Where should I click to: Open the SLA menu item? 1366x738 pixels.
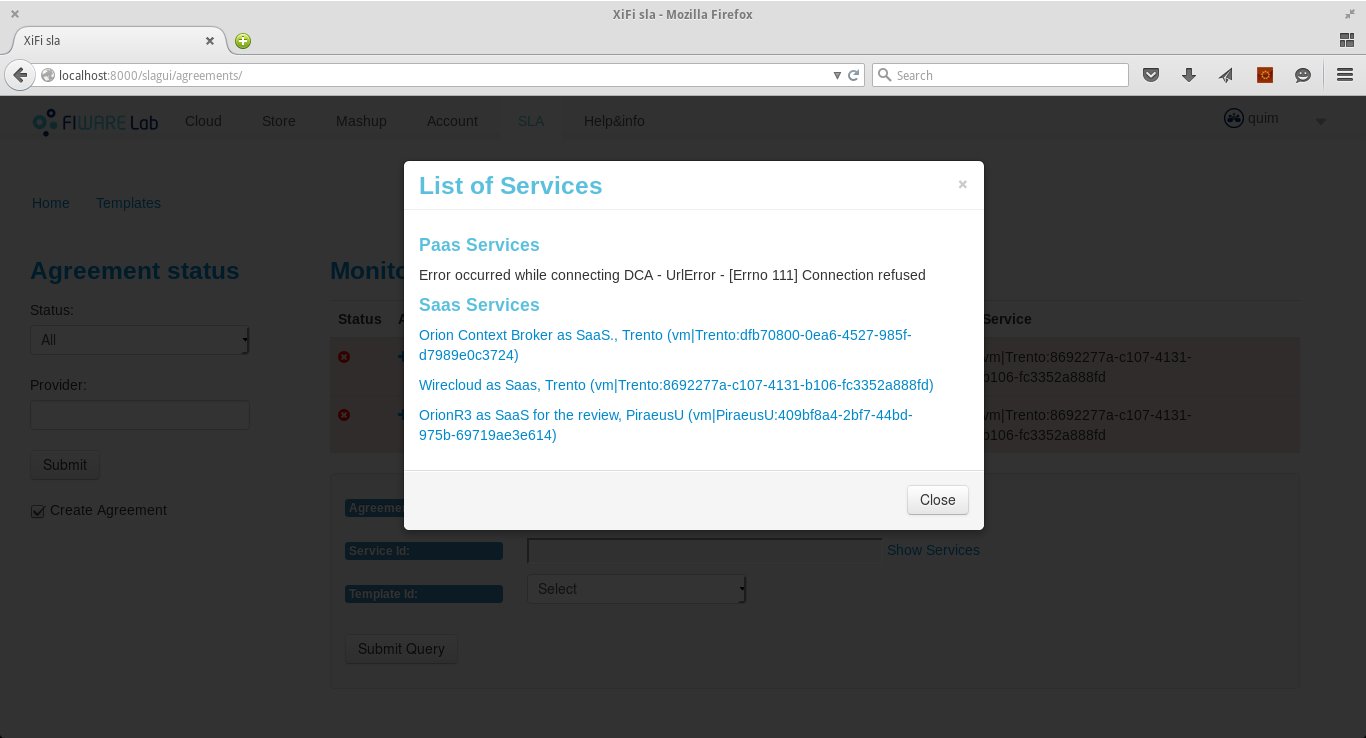point(531,121)
